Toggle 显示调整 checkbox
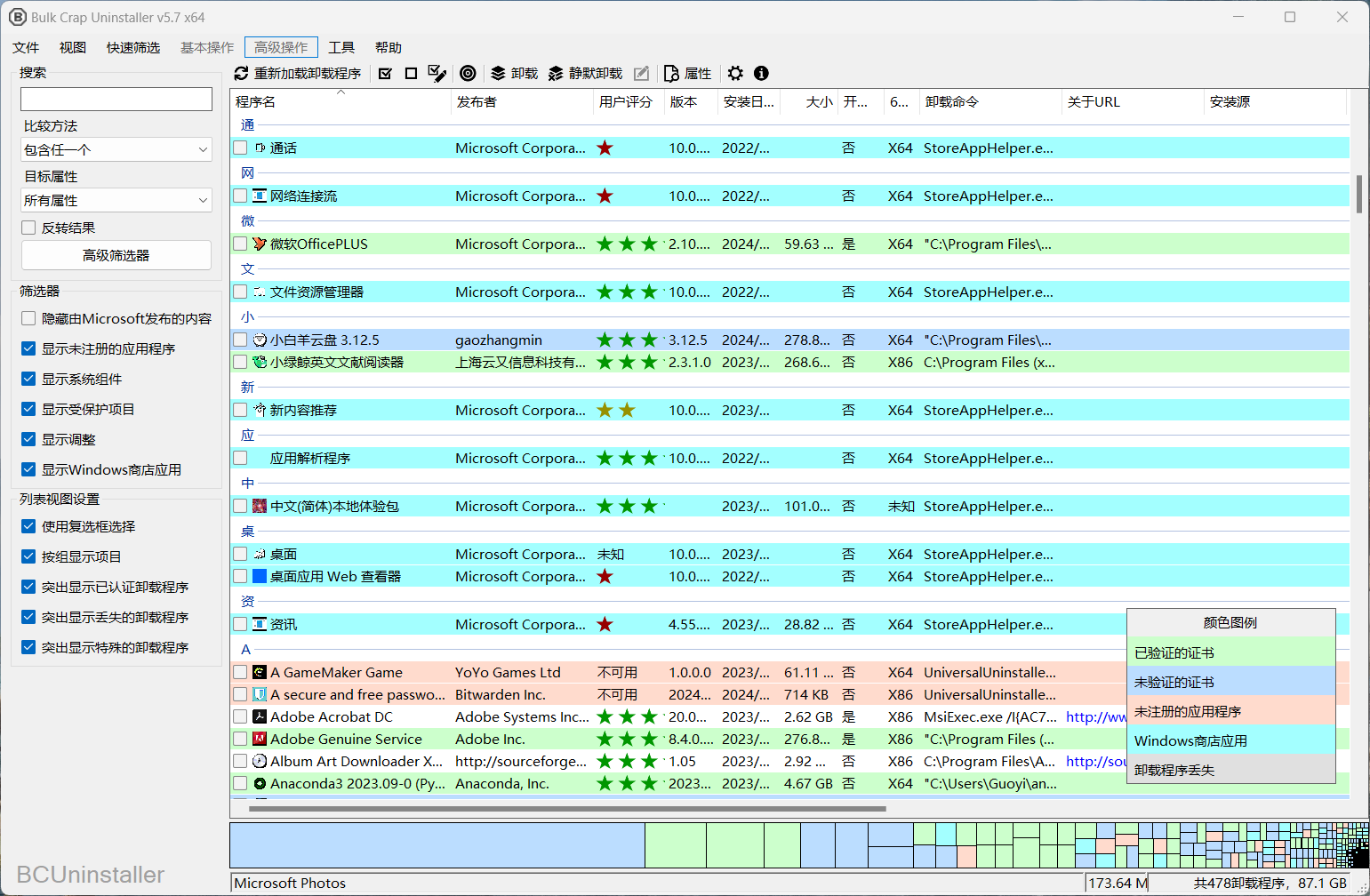The width and height of the screenshot is (1370, 896). coord(28,439)
